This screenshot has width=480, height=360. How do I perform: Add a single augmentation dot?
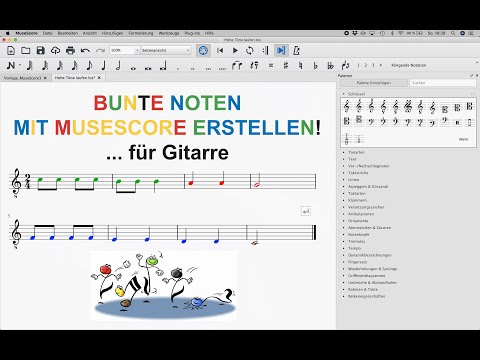coord(178,69)
